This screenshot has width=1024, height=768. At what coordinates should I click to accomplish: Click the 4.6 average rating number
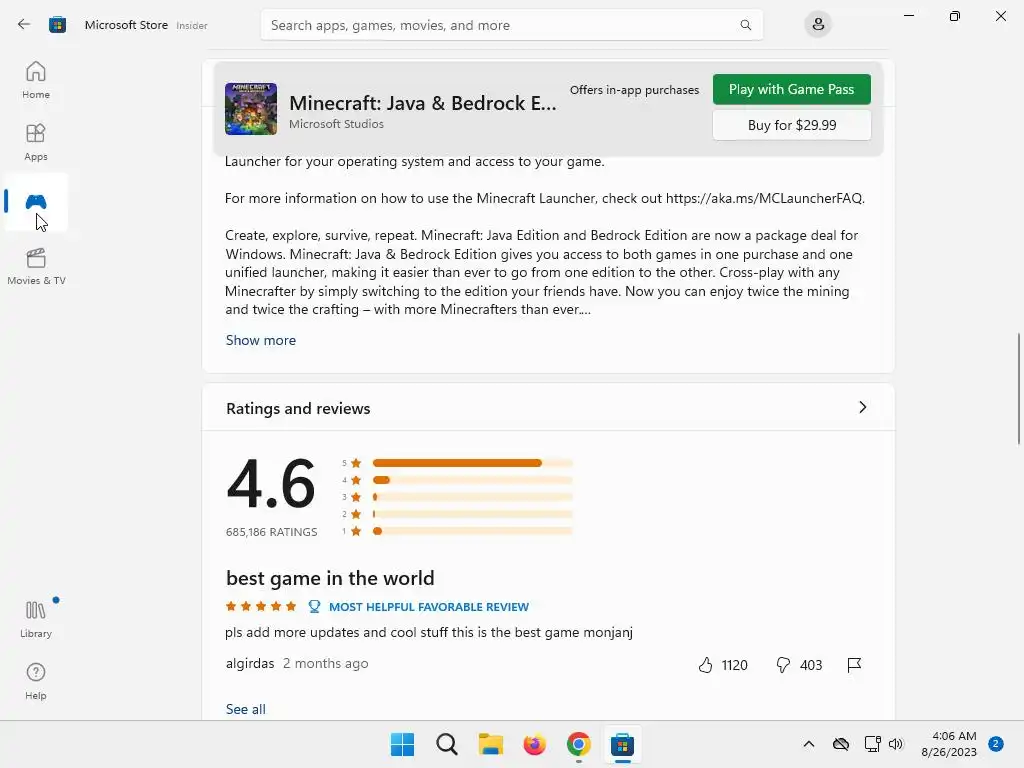point(271,484)
